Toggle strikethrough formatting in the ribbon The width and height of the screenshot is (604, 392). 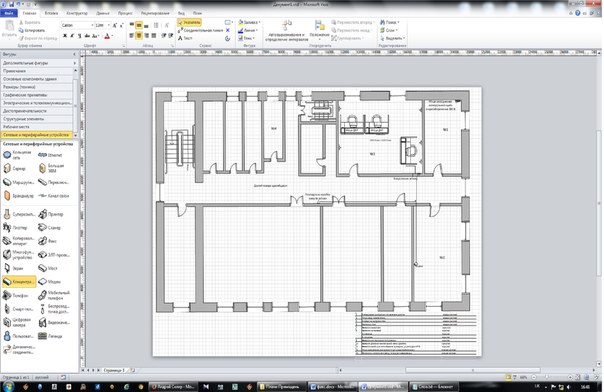[87, 36]
